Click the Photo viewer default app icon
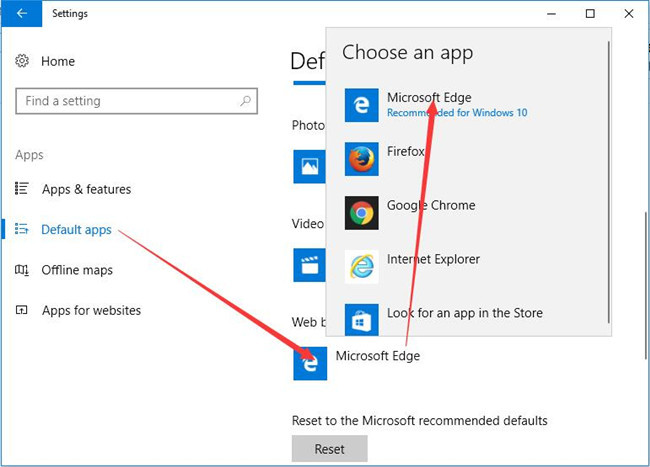 309,167
